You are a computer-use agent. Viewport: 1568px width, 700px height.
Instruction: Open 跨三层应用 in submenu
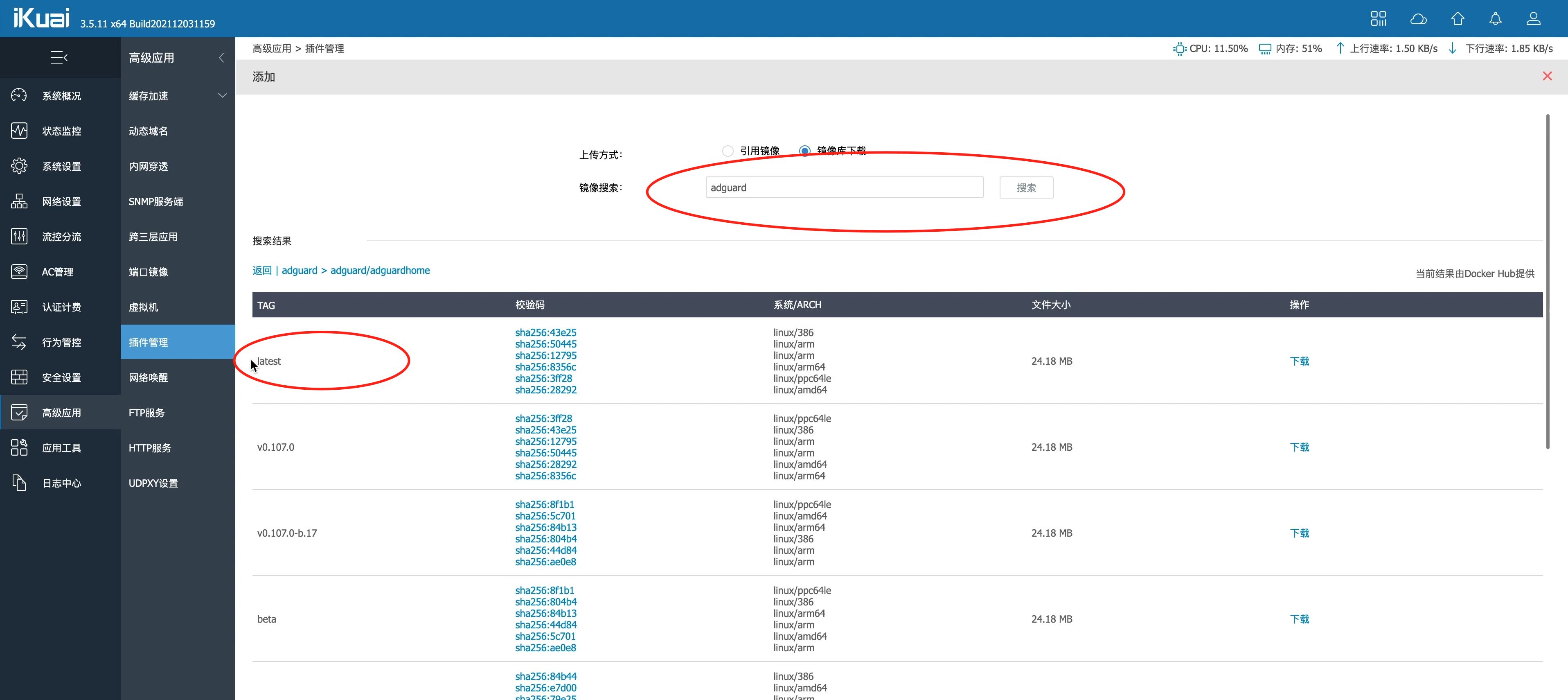[x=153, y=237]
